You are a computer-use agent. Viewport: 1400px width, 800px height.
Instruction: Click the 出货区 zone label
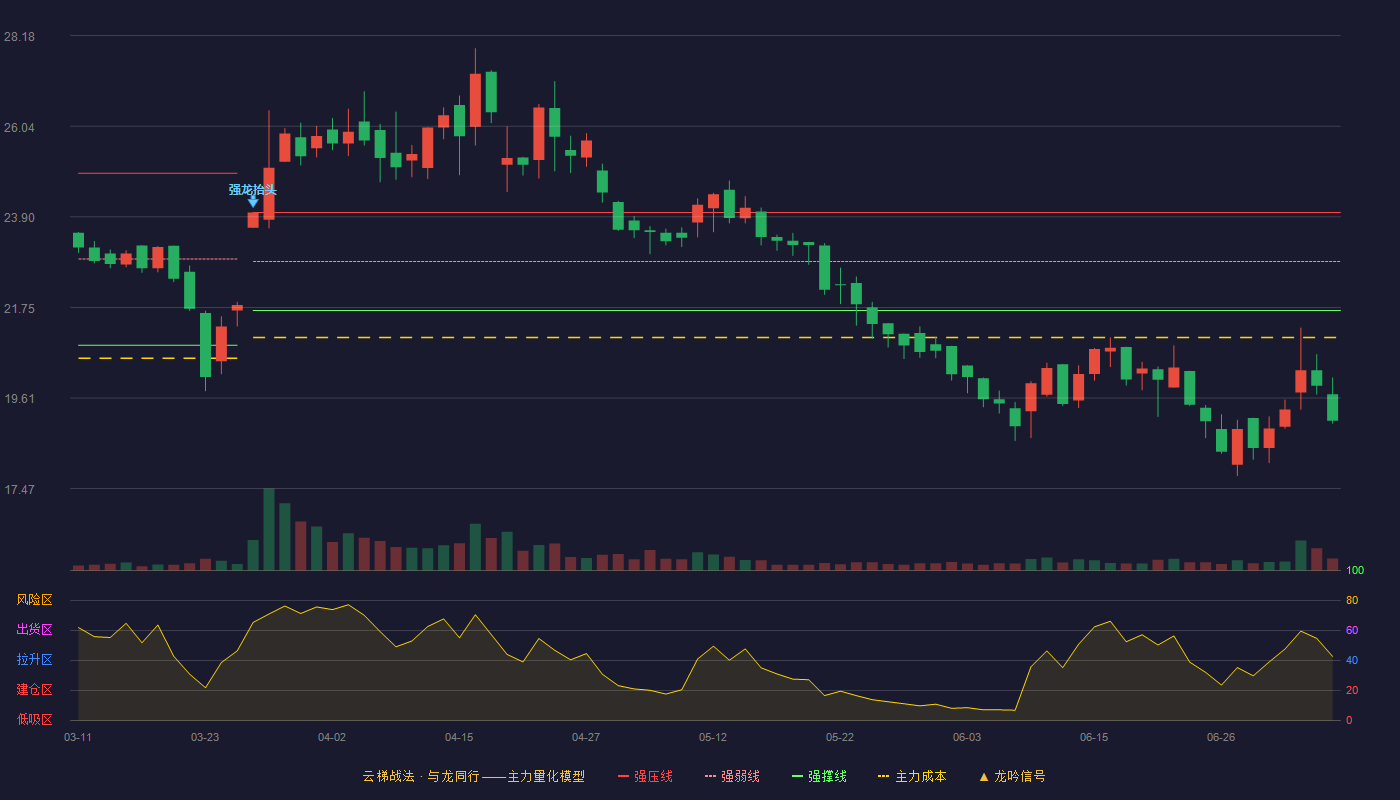pyautogui.click(x=34, y=630)
